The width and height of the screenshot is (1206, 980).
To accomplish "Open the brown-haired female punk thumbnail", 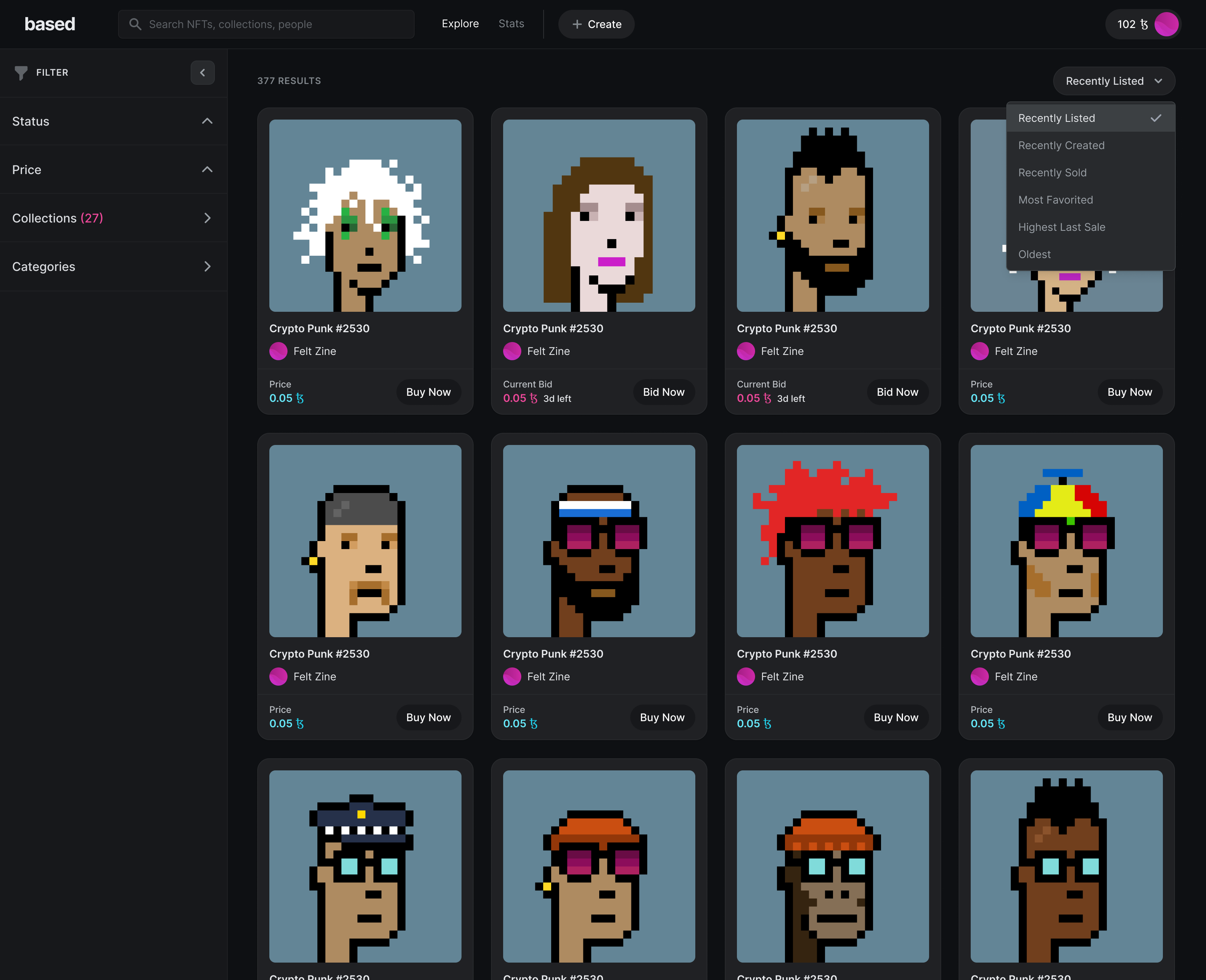I will tap(599, 216).
